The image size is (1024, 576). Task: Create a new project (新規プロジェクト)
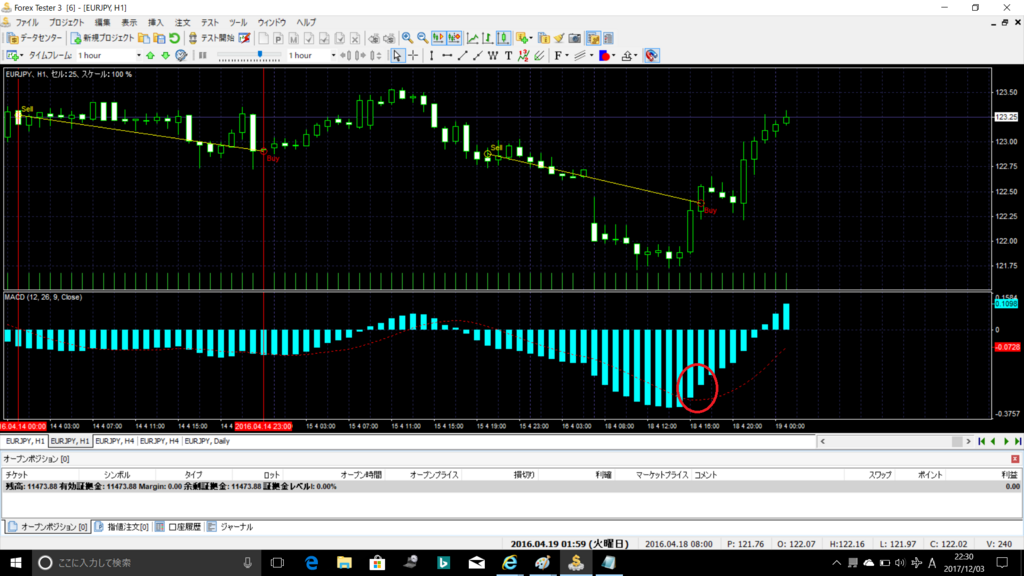tap(102, 39)
